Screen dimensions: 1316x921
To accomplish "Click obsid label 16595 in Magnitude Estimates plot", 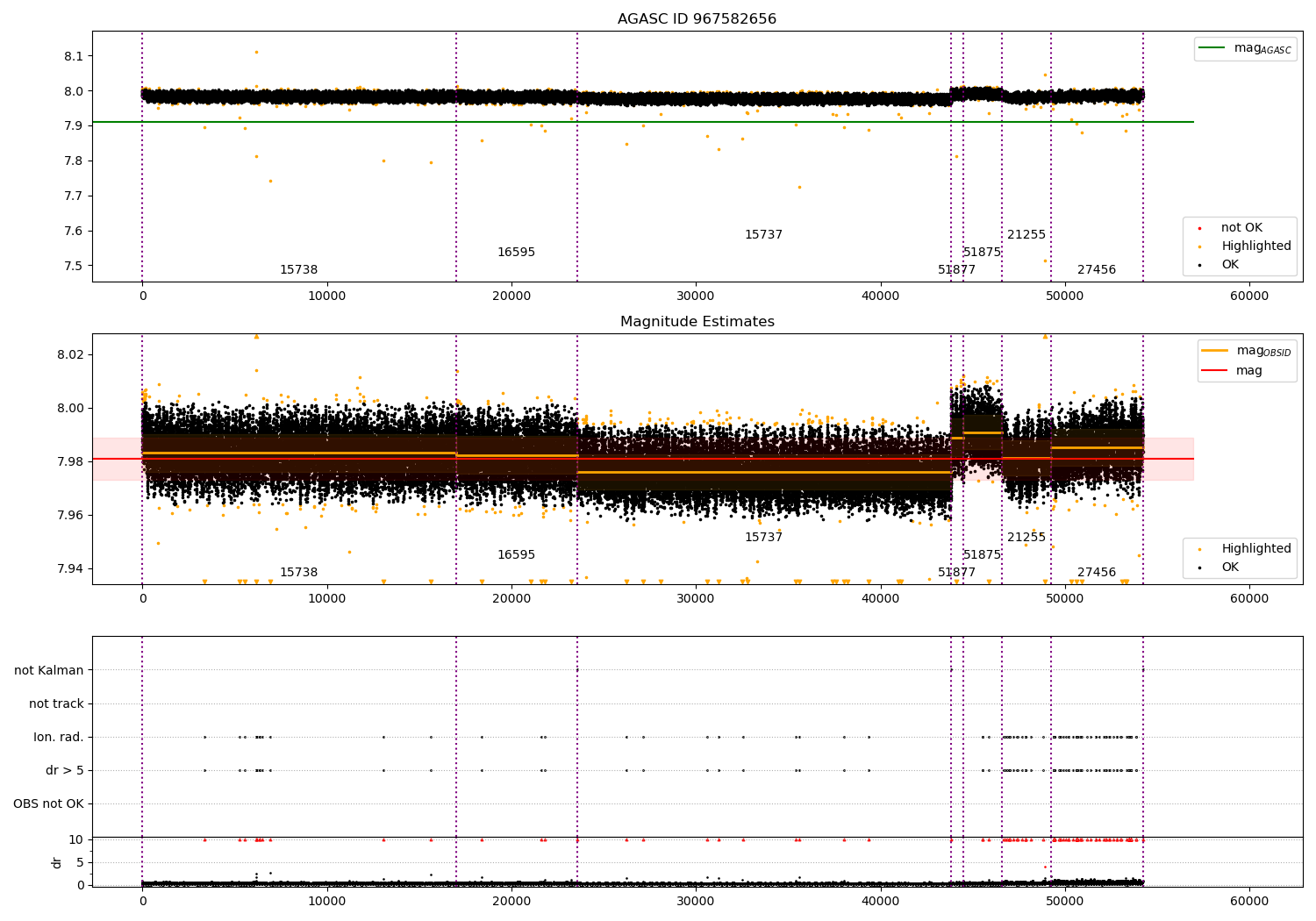I will [516, 555].
